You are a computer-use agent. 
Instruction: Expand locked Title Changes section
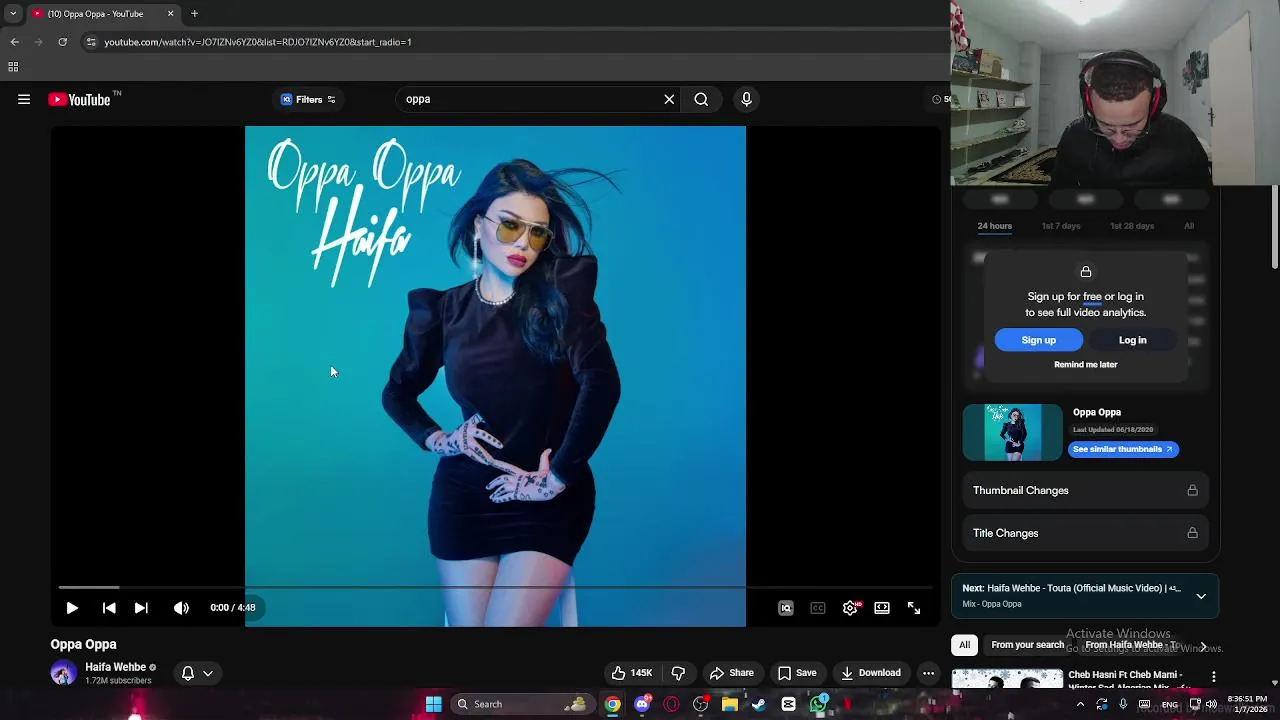[x=1085, y=533]
